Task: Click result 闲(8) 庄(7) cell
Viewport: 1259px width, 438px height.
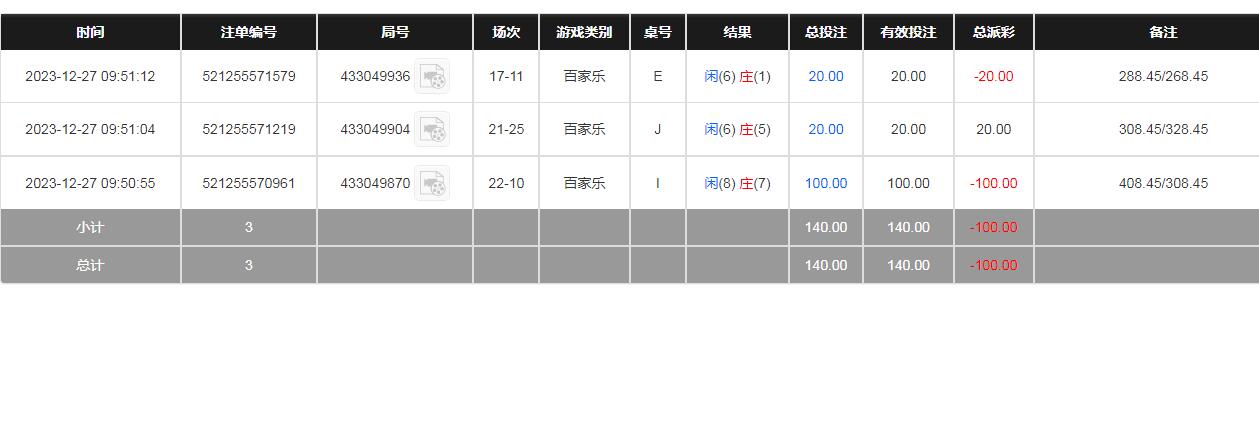Action: pyautogui.click(x=737, y=183)
